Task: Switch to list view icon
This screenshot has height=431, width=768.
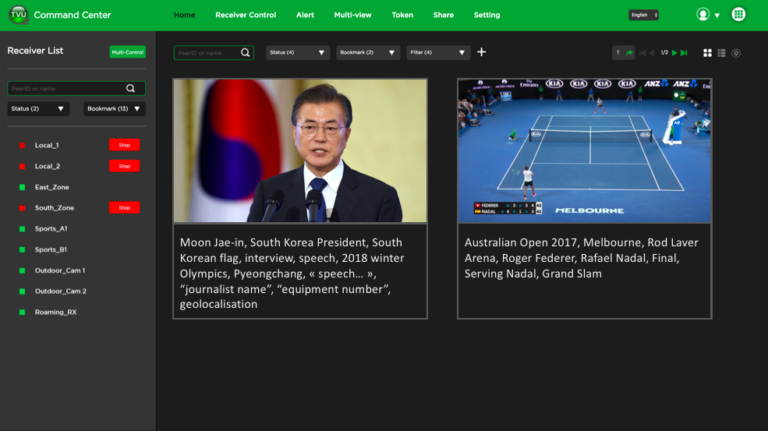Action: (x=721, y=53)
